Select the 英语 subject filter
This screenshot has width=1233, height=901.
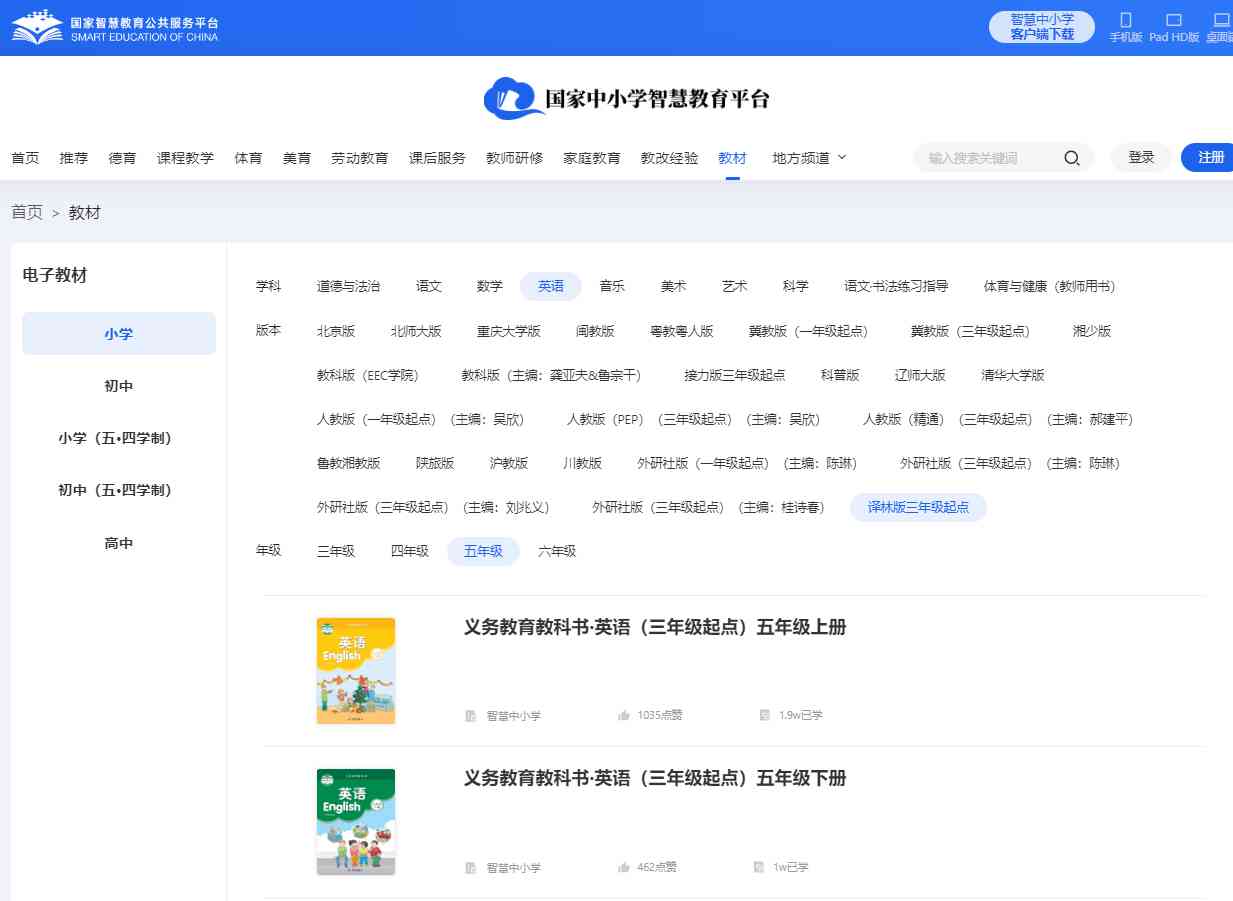coord(551,286)
